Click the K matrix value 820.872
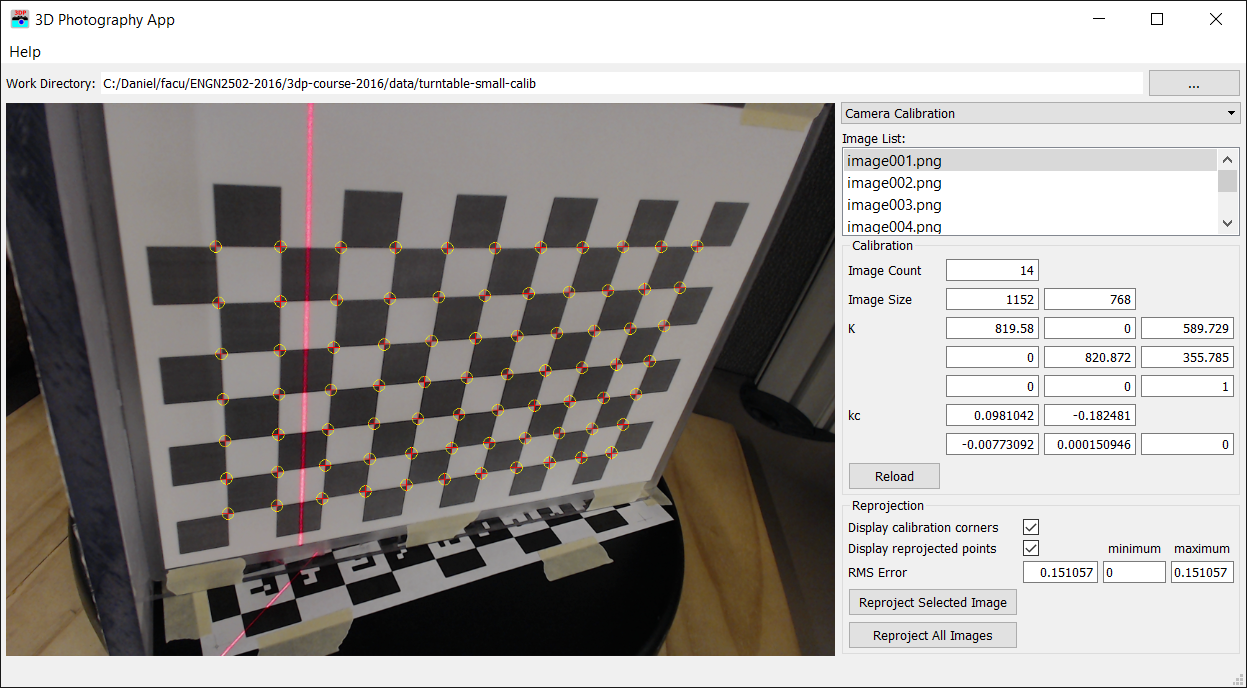This screenshot has width=1247, height=688. pos(1090,357)
